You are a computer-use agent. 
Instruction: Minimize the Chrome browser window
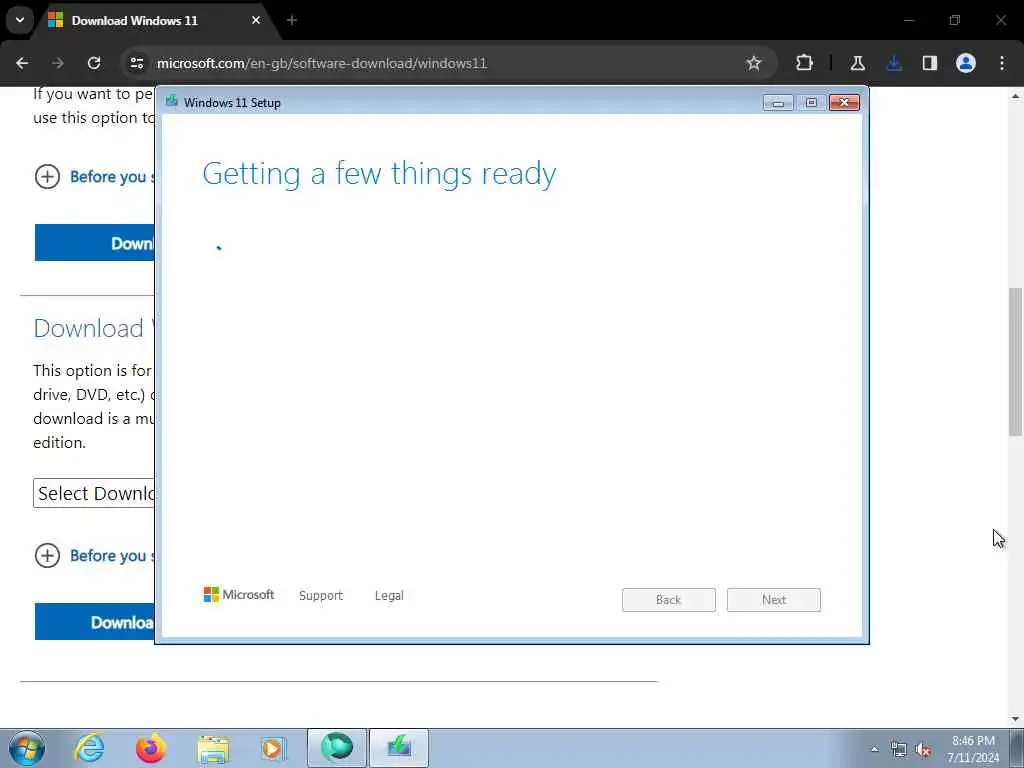908,20
